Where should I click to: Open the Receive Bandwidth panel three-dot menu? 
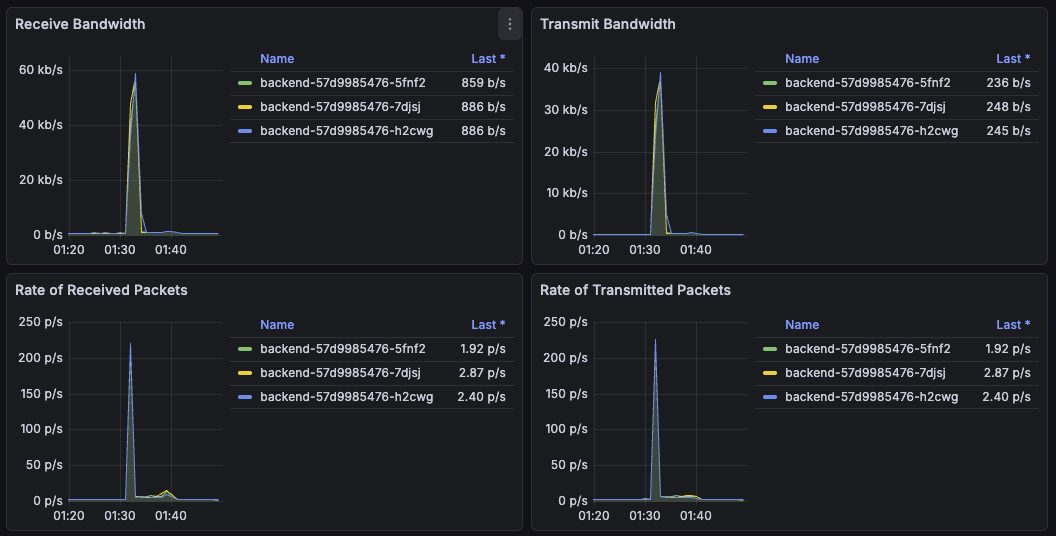point(510,24)
